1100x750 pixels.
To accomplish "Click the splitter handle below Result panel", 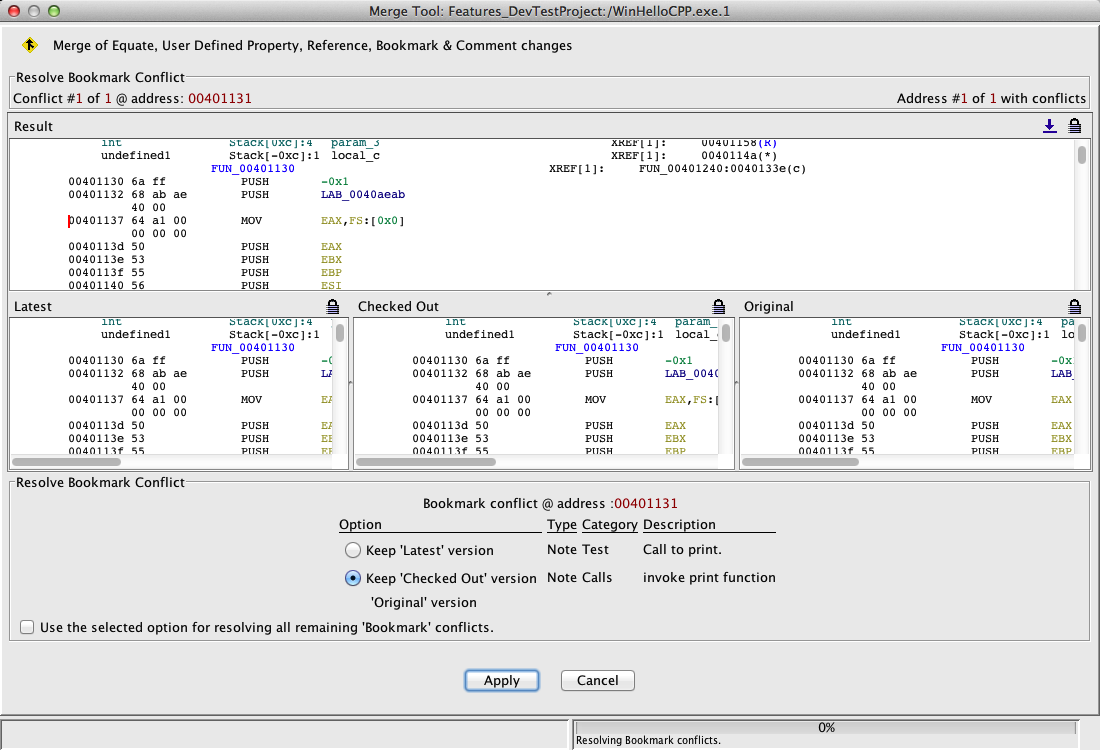I will (548, 294).
